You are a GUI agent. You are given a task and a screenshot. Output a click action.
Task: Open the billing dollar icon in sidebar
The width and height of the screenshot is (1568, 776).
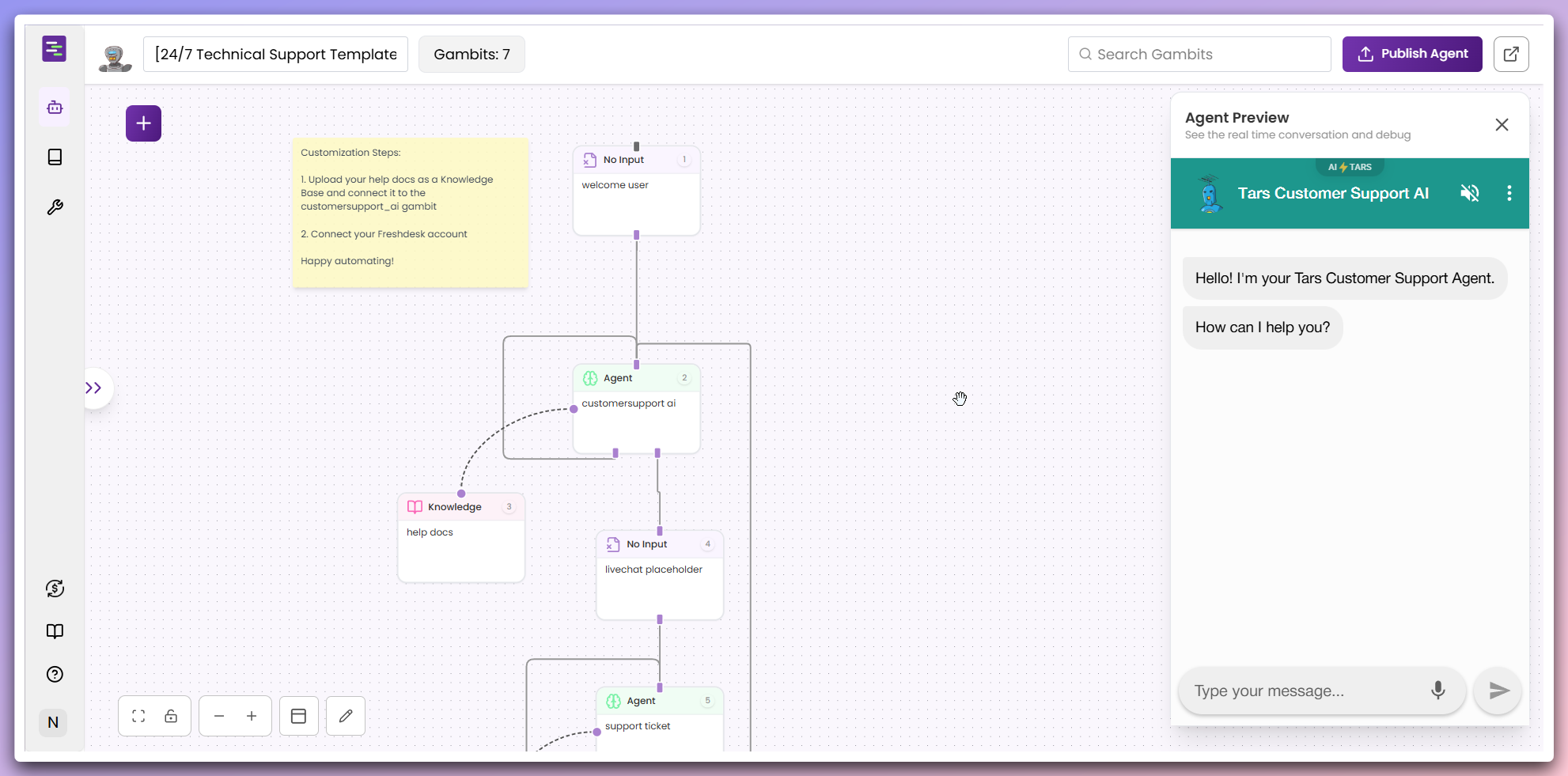tap(55, 589)
